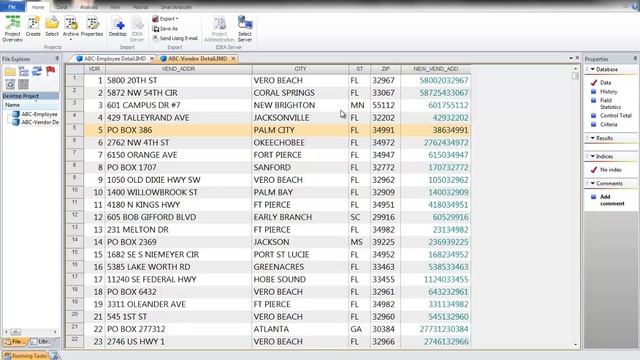The image size is (640, 360).
Task: Close the ABC-Vendor Detail.IMD tab
Action: 233,59
